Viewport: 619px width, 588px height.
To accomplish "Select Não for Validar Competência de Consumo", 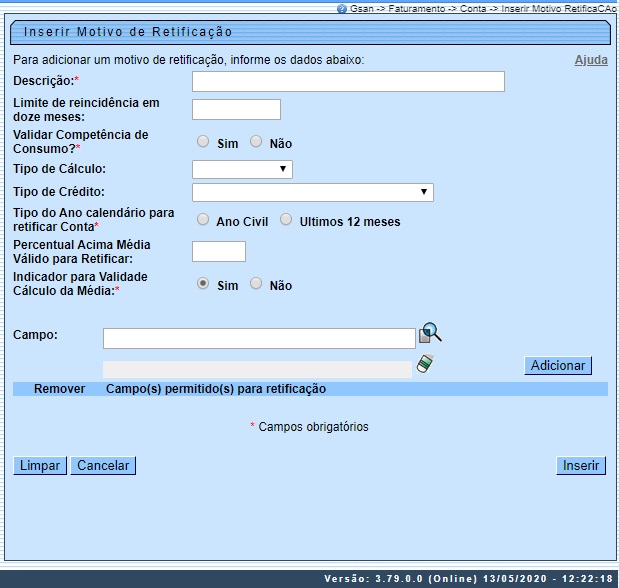I will [256, 141].
